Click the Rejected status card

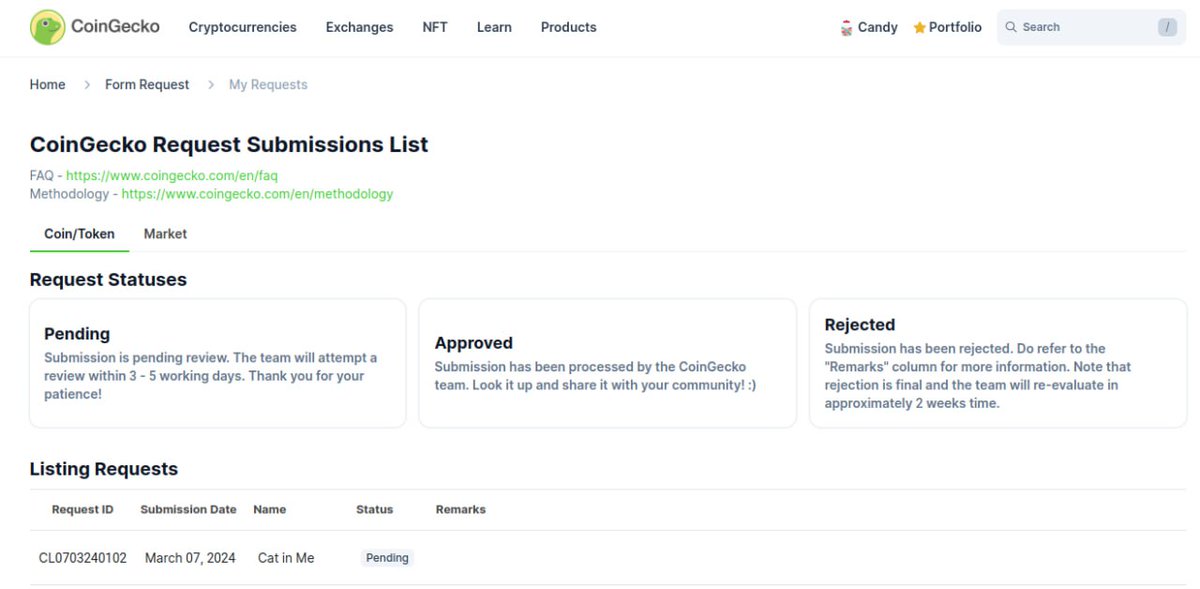pos(998,363)
